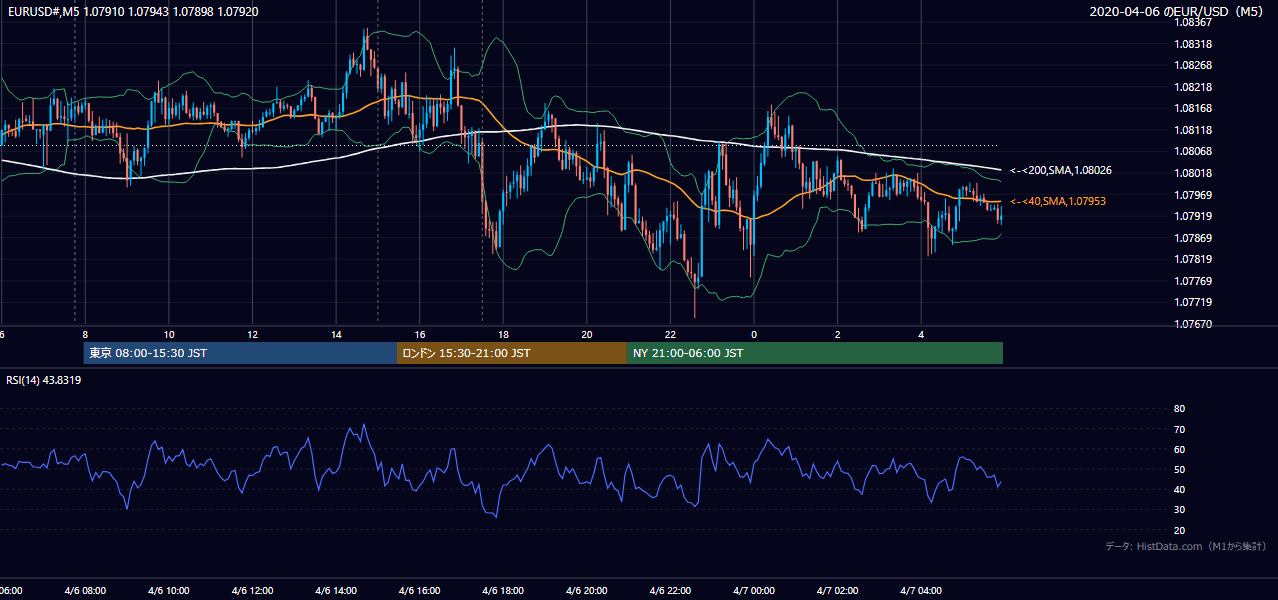Image resolution: width=1278 pixels, height=600 pixels.
Task: Click price level 1.07719 on the axis
Action: coord(1194,302)
